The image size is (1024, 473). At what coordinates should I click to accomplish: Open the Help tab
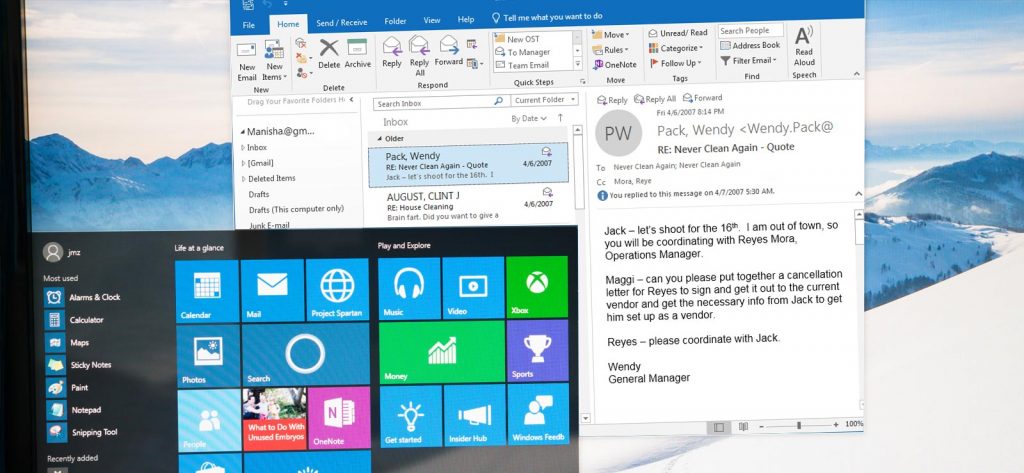(x=466, y=20)
